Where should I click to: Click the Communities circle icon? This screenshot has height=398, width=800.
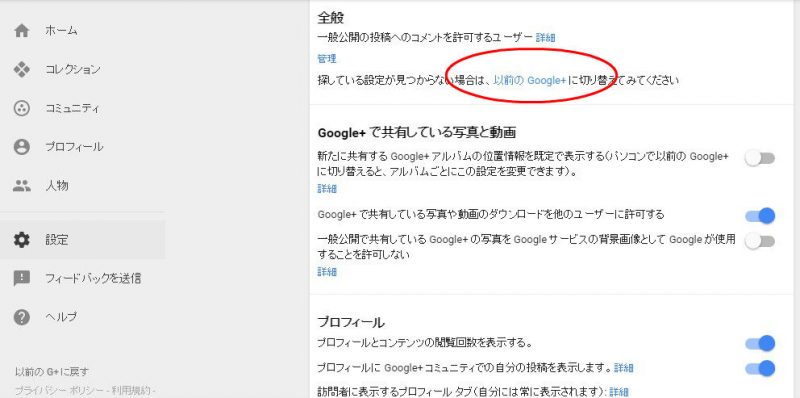tap(21, 108)
